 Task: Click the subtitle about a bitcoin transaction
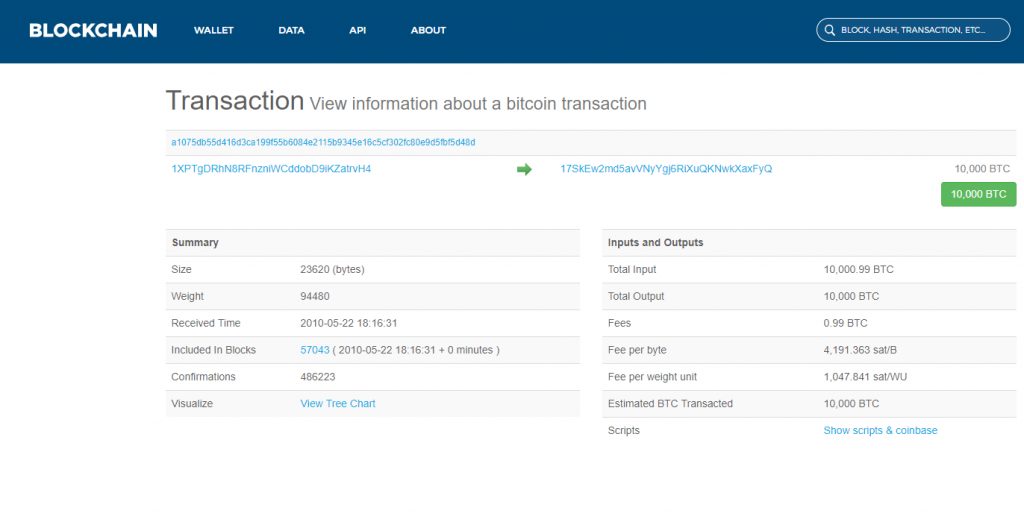[x=478, y=104]
